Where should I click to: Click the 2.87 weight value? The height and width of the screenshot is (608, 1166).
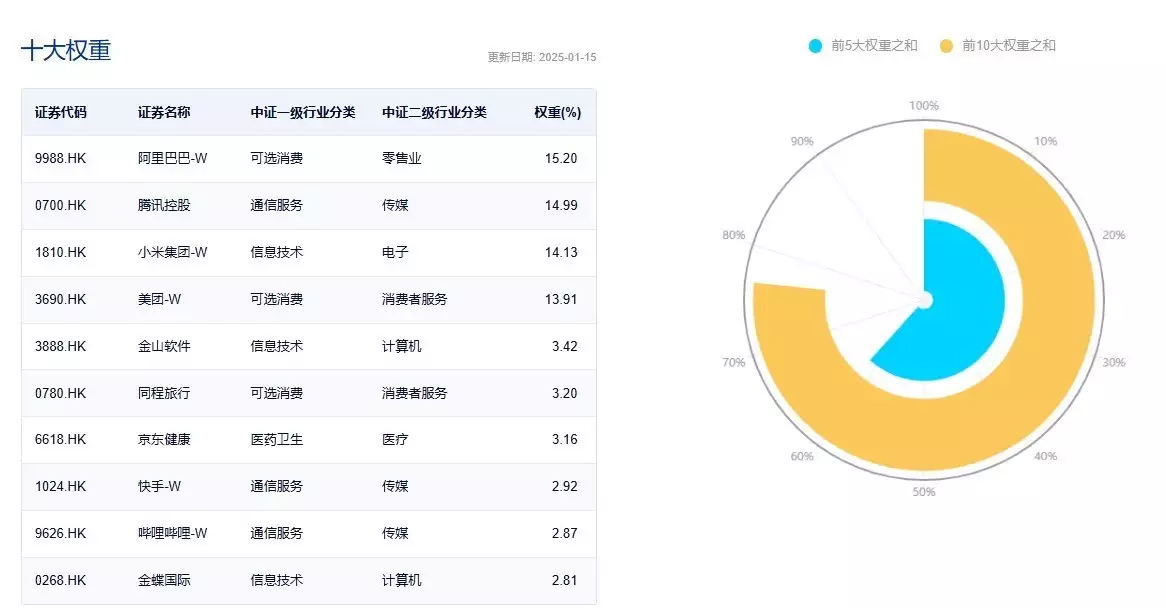coord(564,533)
